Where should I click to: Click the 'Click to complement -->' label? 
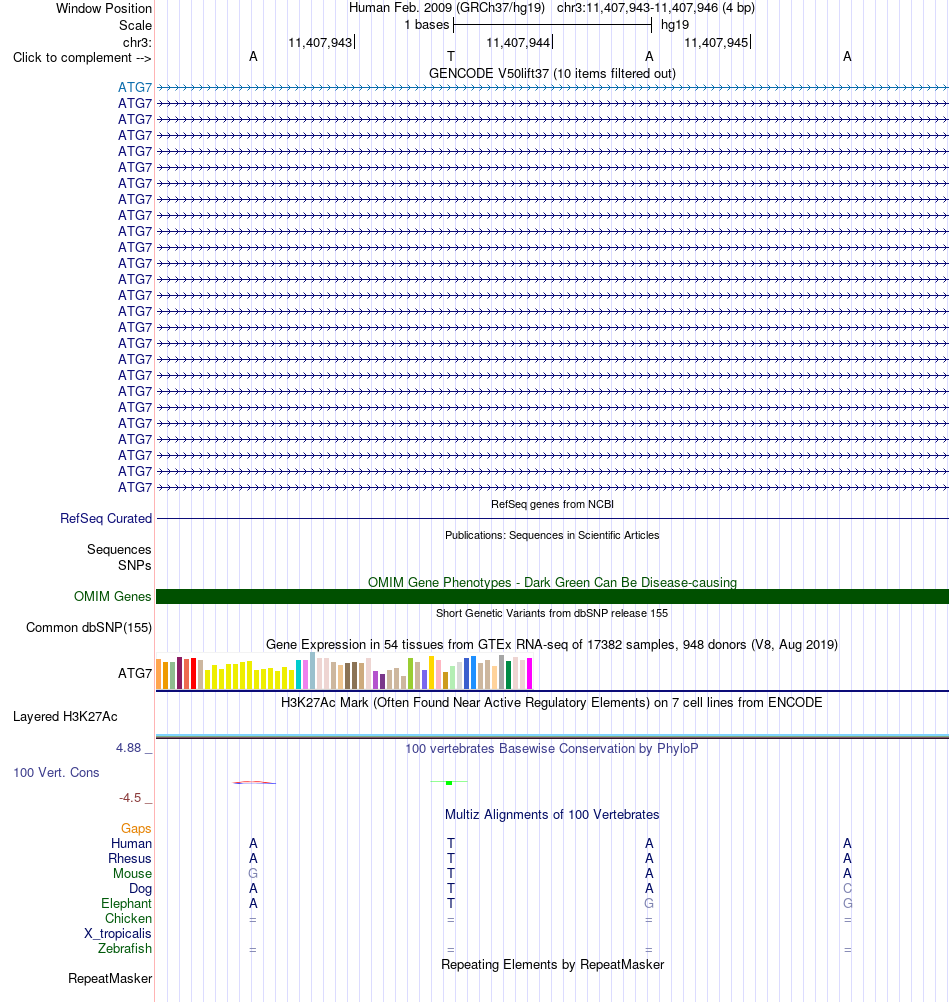point(82,58)
